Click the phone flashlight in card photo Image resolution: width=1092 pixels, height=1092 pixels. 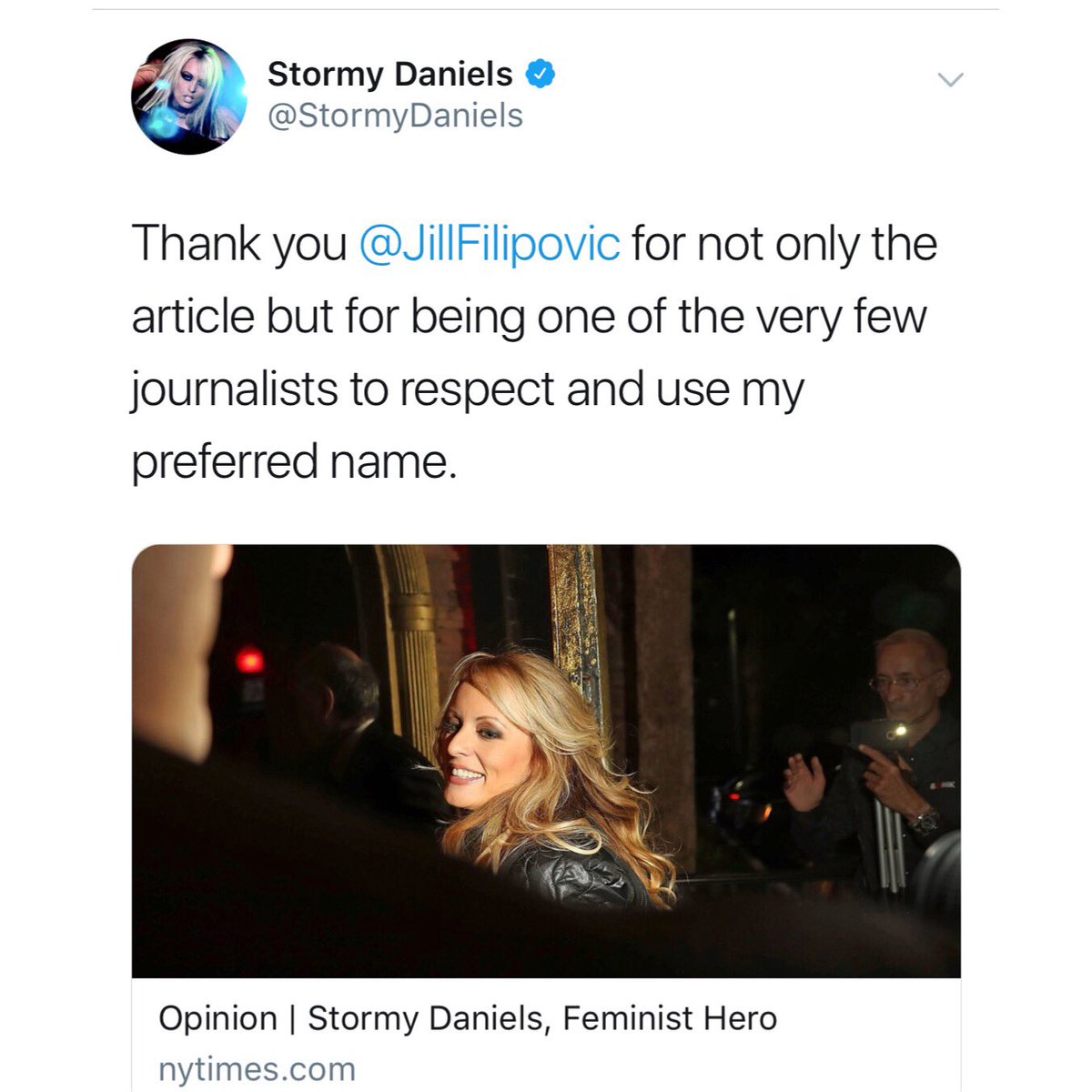[899, 731]
